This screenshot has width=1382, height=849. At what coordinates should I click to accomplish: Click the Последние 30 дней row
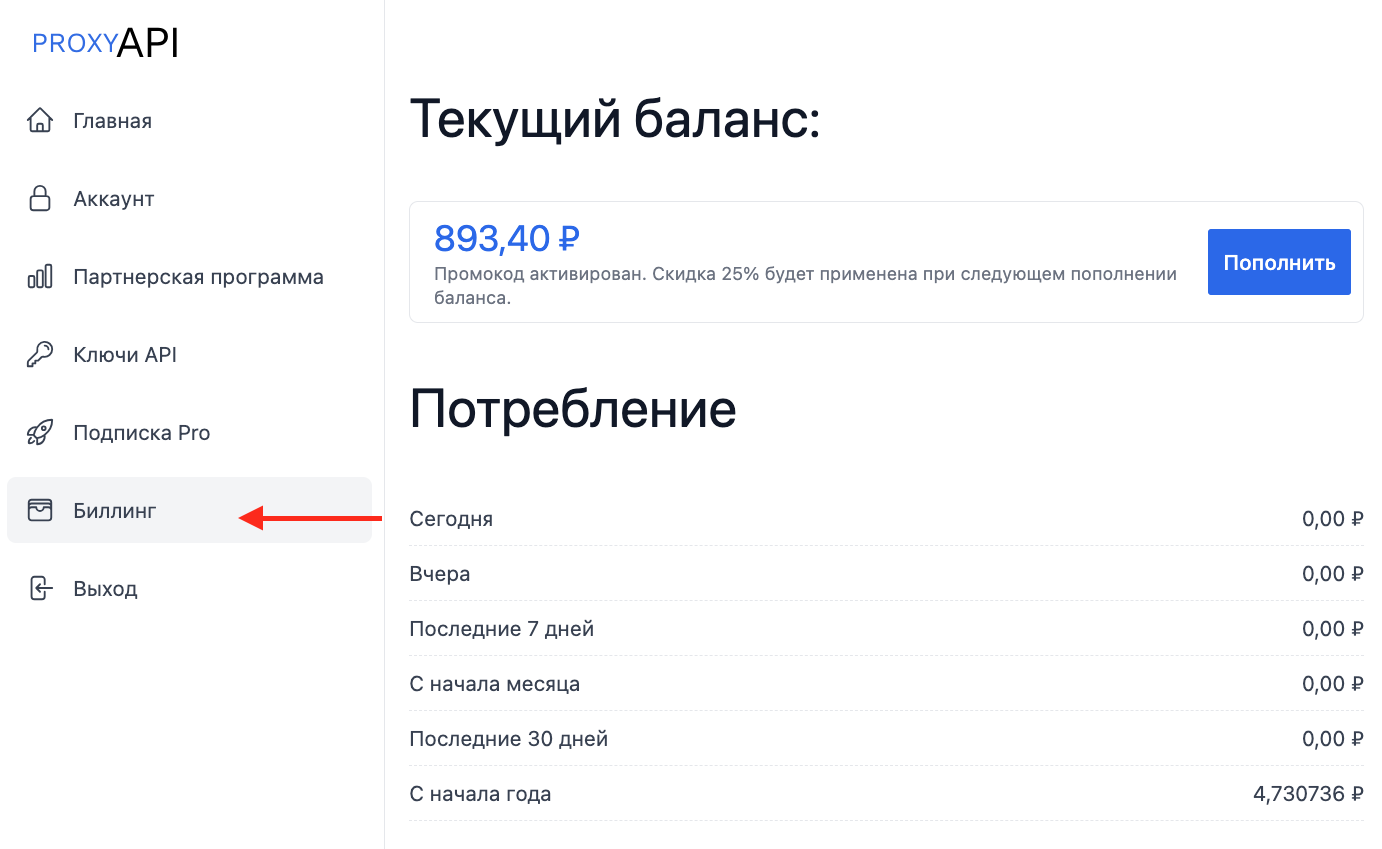508,739
